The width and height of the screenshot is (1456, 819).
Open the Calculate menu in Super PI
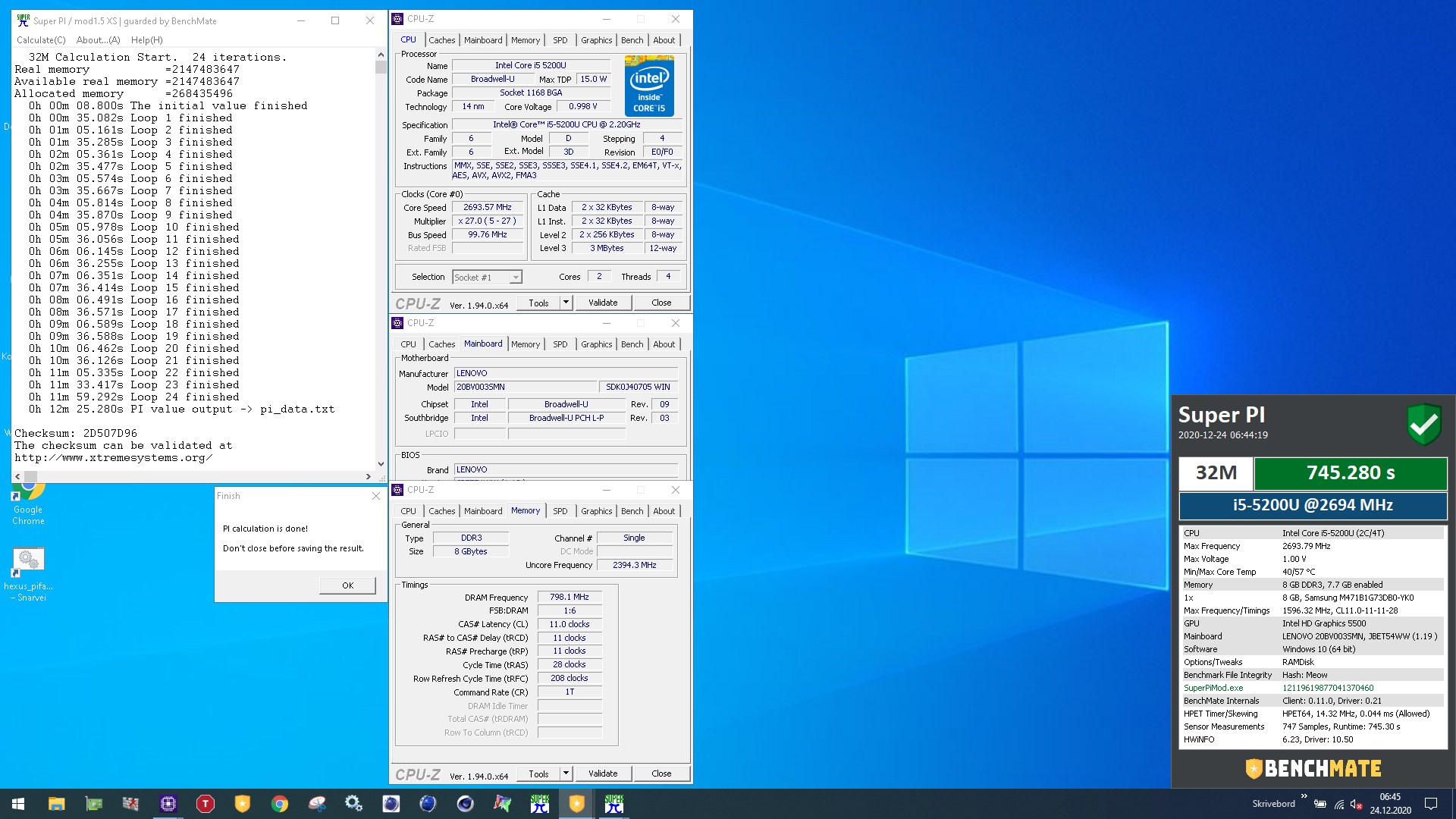tap(41, 40)
